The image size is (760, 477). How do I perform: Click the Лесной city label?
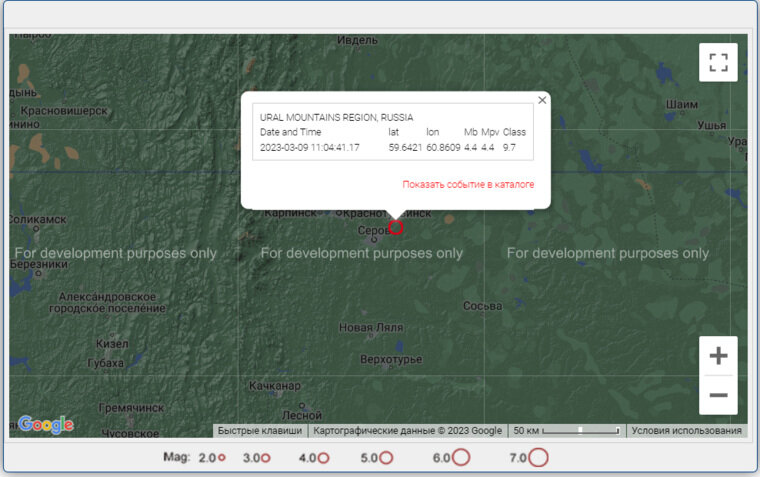pyautogui.click(x=301, y=415)
